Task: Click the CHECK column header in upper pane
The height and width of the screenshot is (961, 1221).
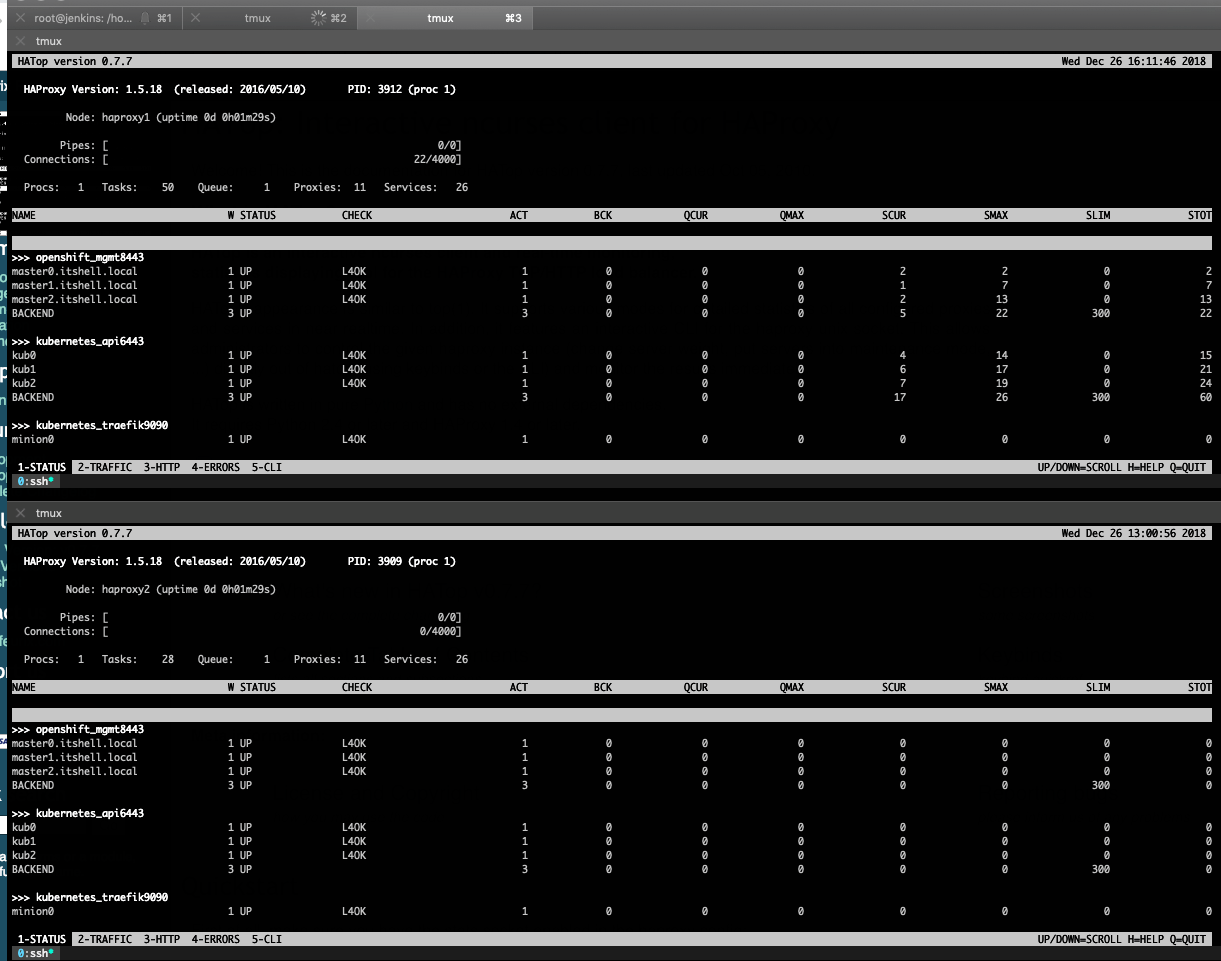Action: pos(357,215)
